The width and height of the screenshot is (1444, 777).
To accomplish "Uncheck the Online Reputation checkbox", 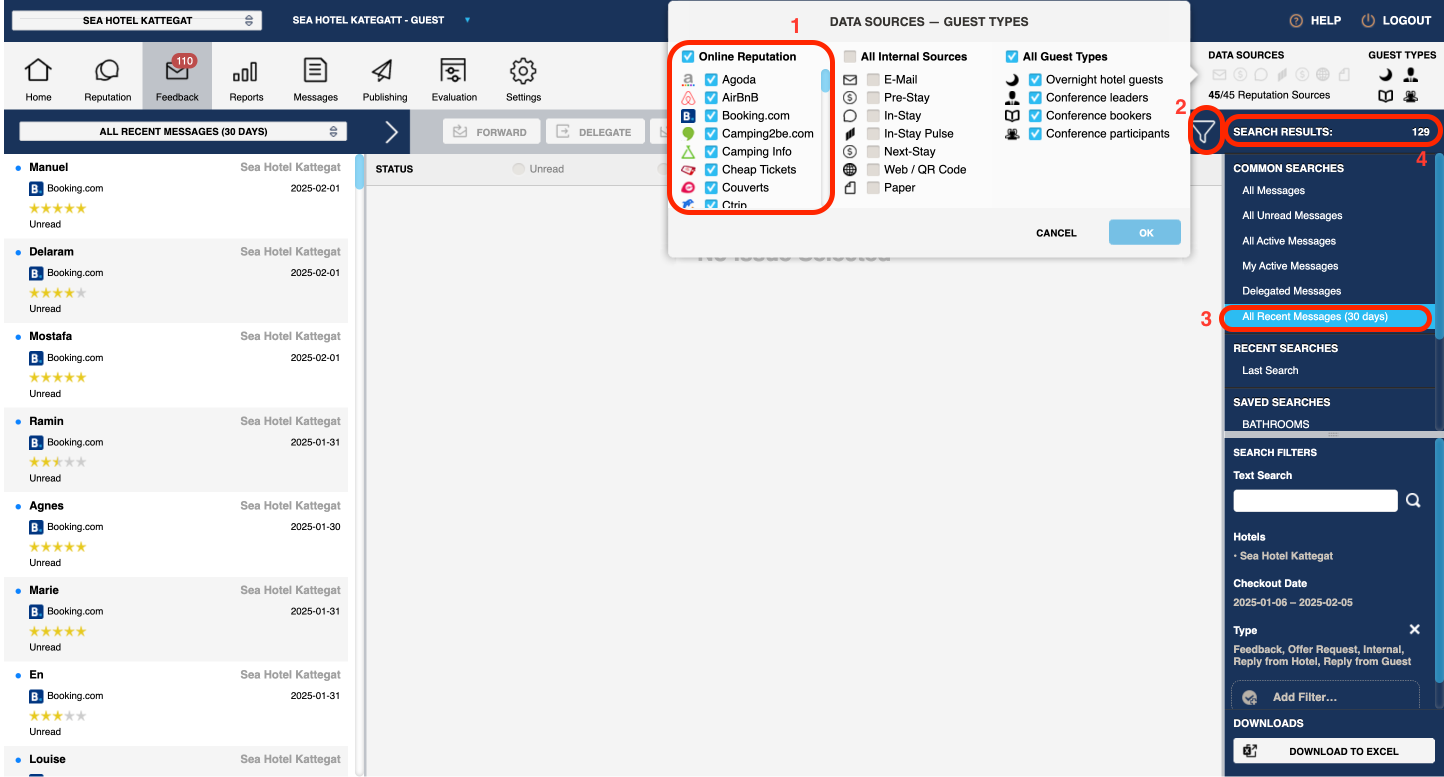I will 688,57.
